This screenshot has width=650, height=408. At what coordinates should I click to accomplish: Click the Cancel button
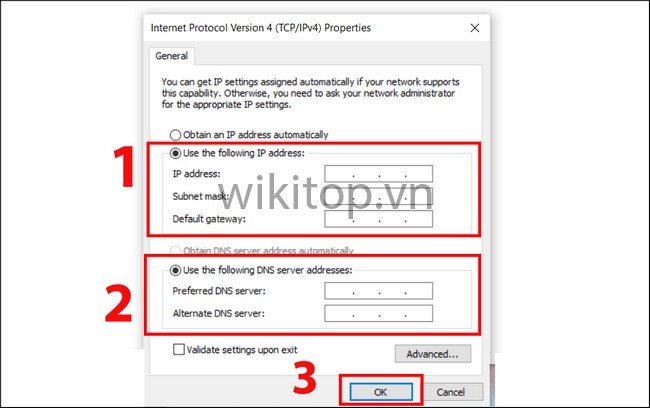tap(451, 392)
